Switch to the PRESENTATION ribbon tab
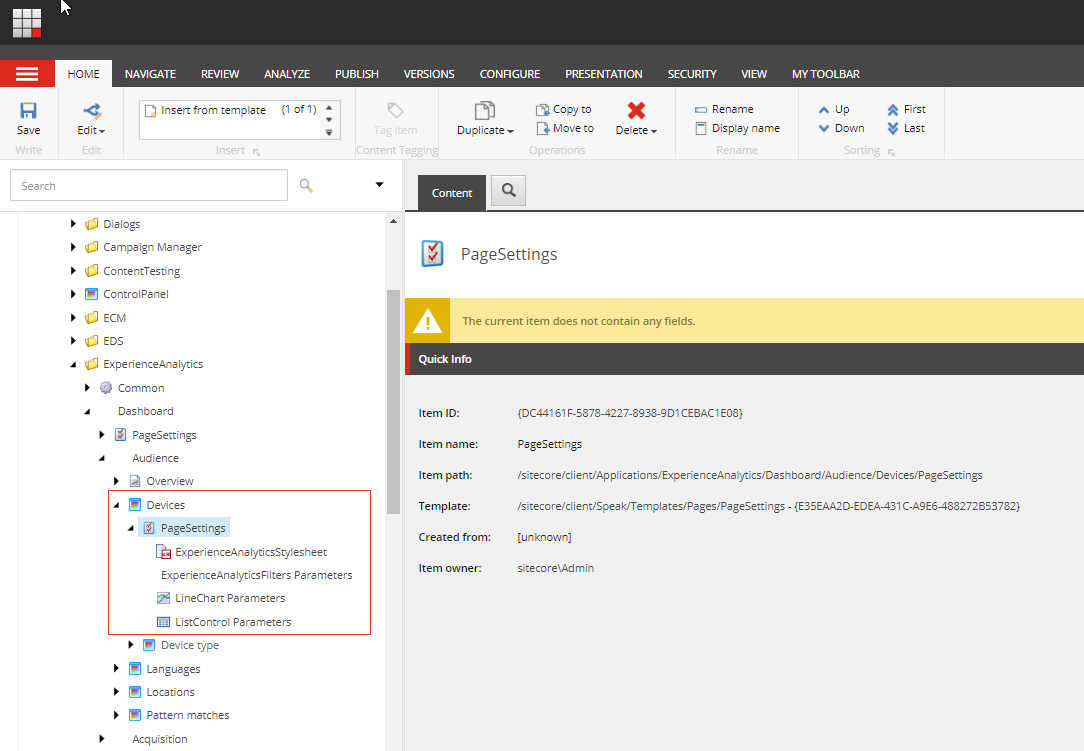1084x751 pixels. click(604, 74)
